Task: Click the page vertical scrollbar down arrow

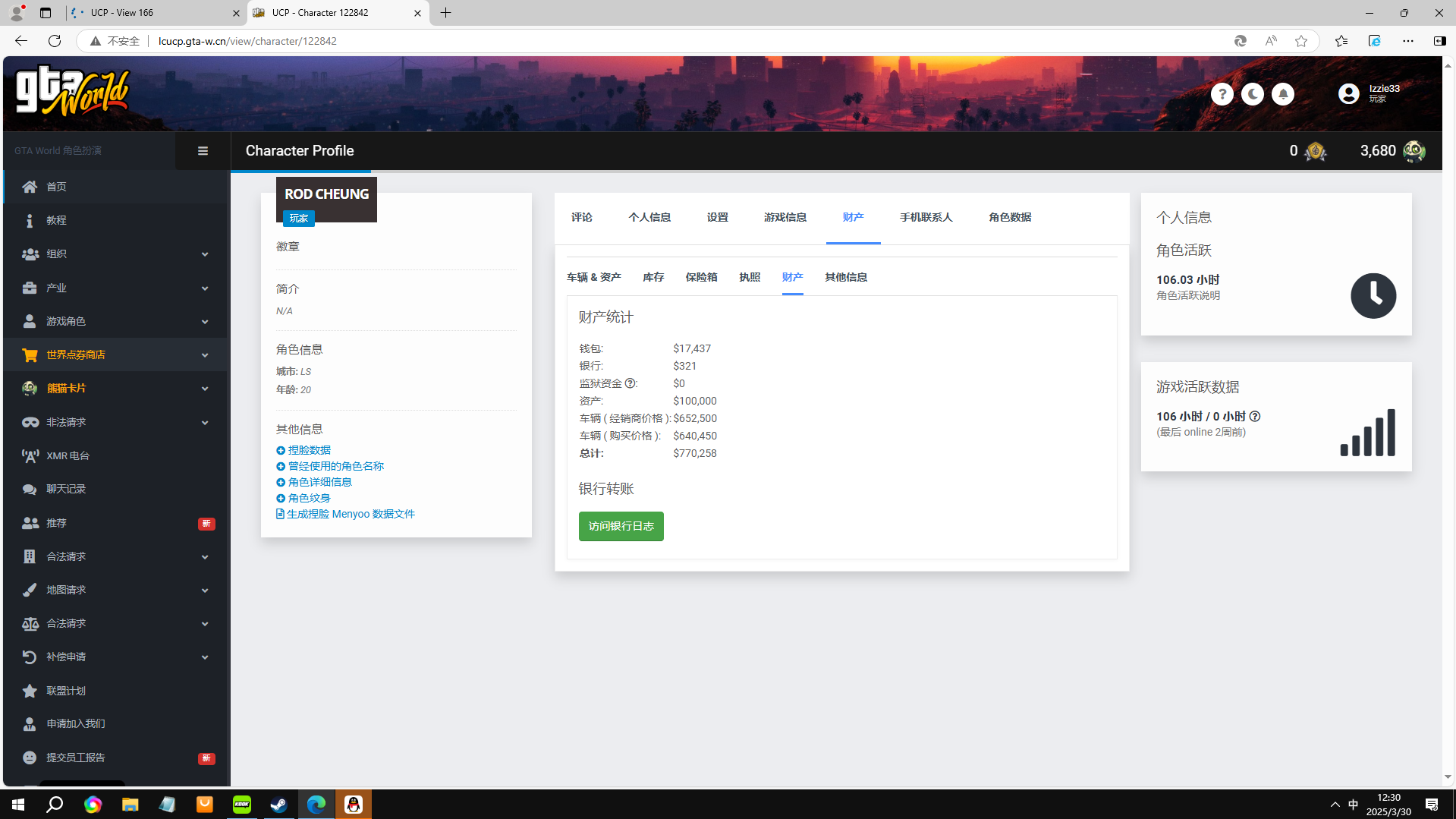Action: point(1448,777)
